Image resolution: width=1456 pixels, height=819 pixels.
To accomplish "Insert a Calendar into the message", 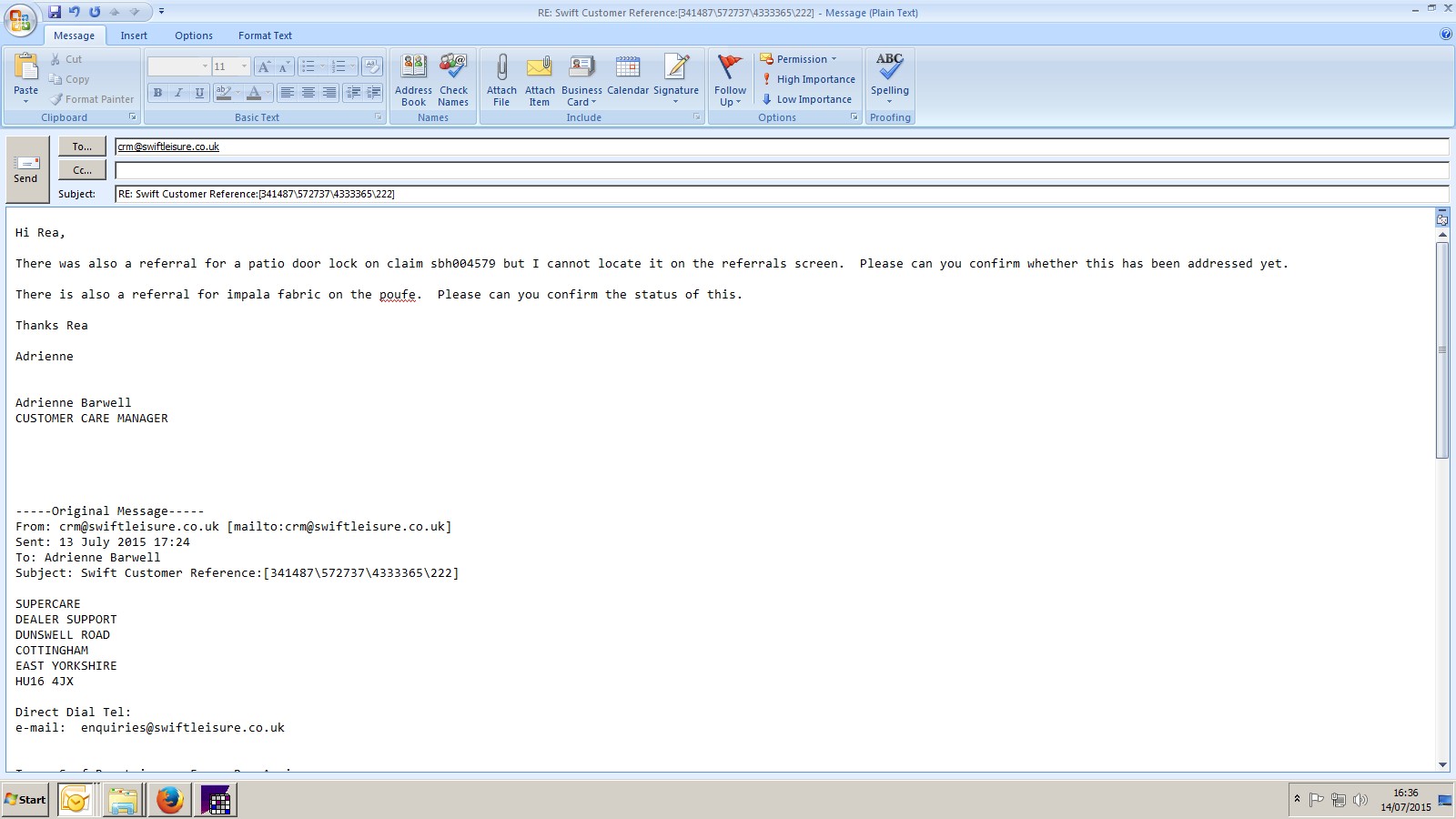I will click(628, 75).
